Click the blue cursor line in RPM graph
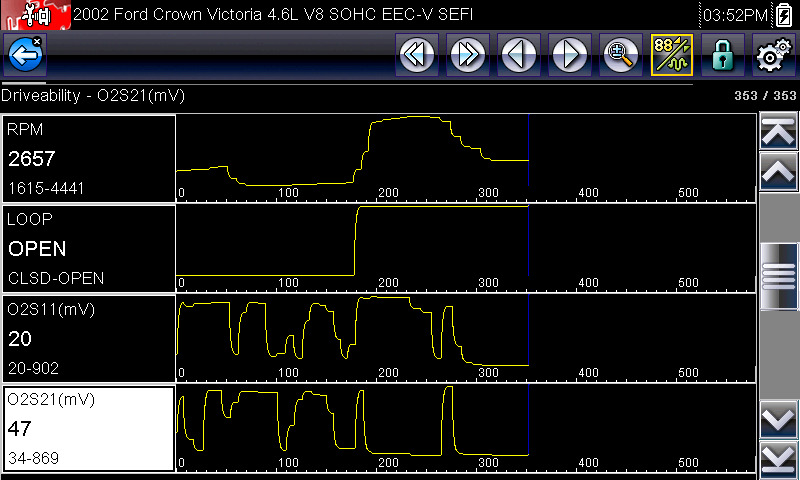 tap(528, 158)
